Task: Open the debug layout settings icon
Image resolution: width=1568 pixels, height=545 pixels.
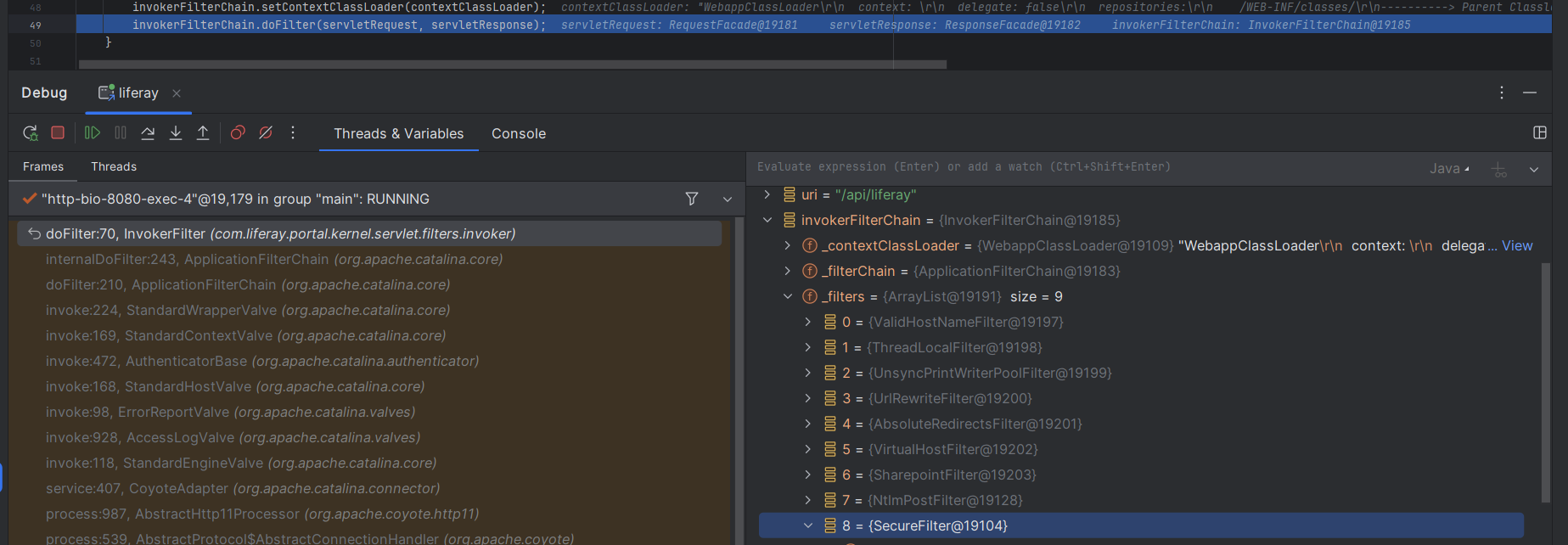Action: coord(1540,133)
